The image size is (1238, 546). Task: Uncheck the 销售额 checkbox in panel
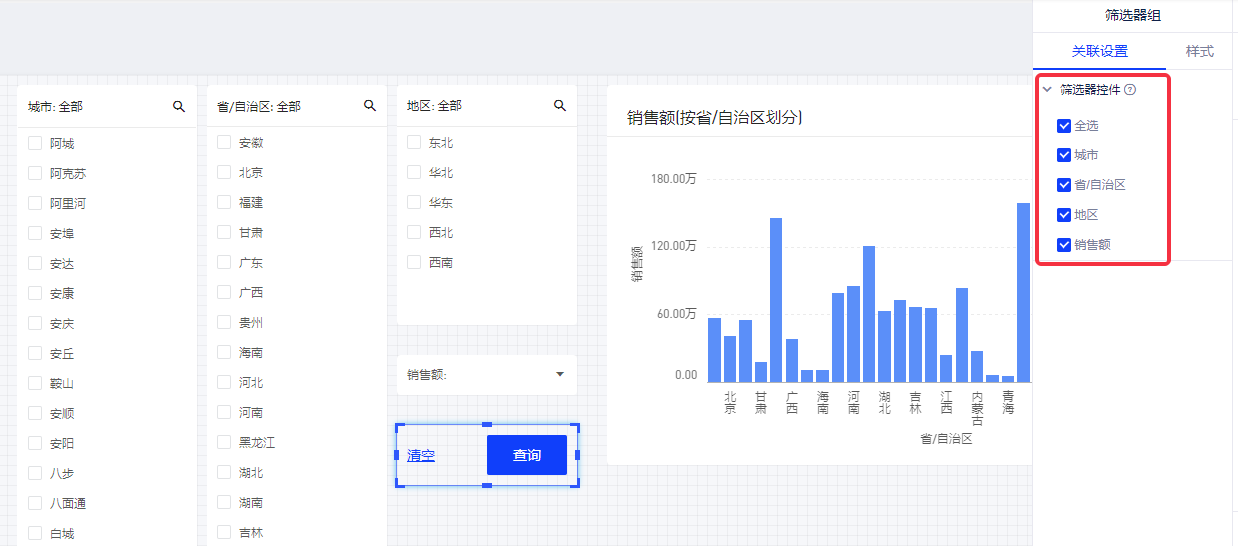pos(1064,245)
